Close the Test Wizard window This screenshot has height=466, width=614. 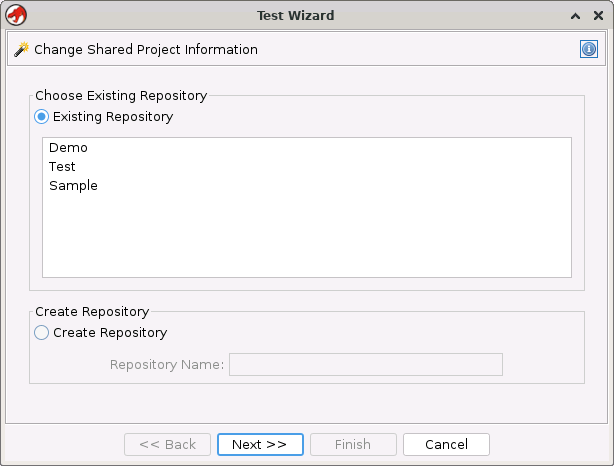[598, 16]
